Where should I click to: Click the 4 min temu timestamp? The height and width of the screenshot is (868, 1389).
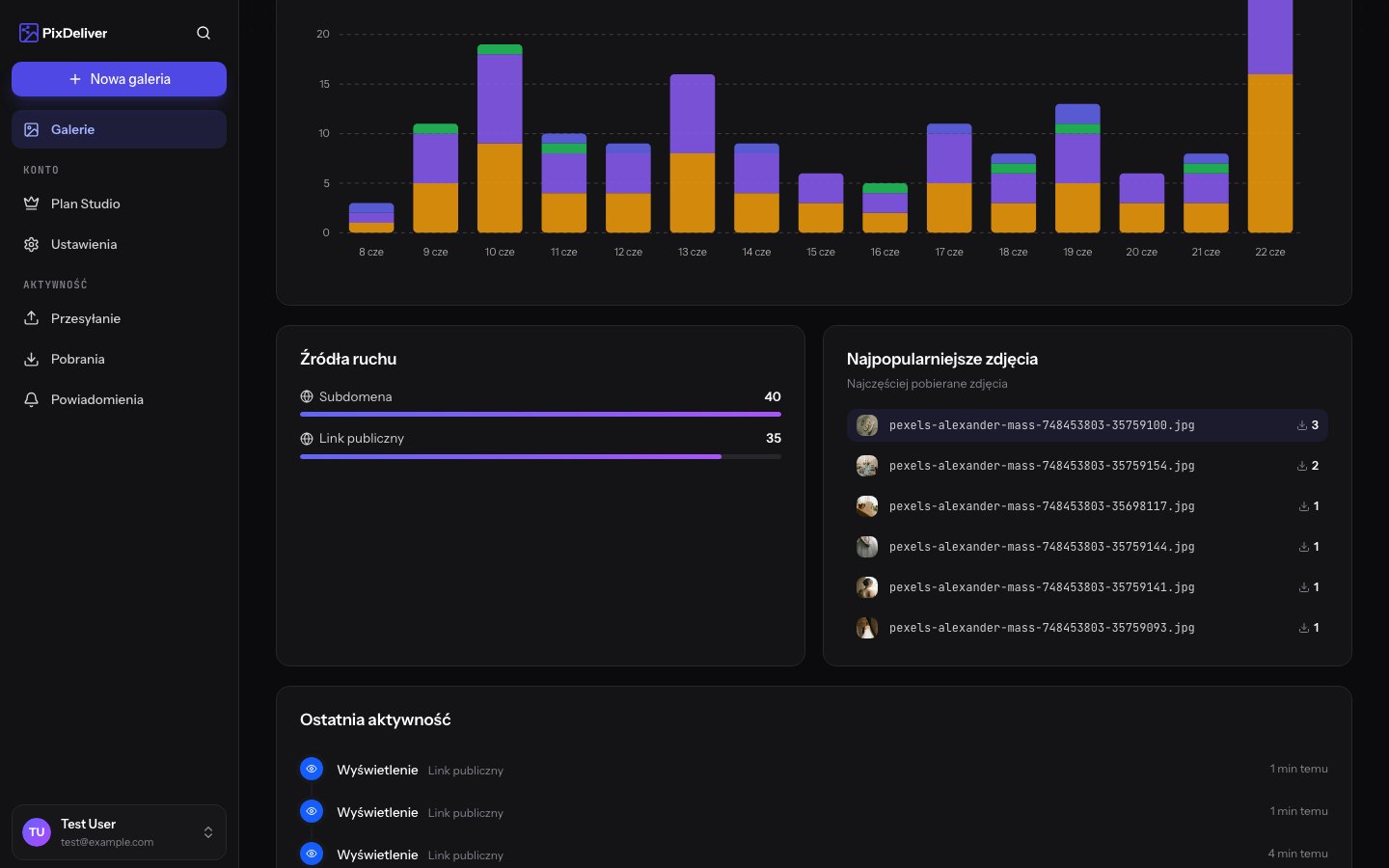[x=1297, y=854]
